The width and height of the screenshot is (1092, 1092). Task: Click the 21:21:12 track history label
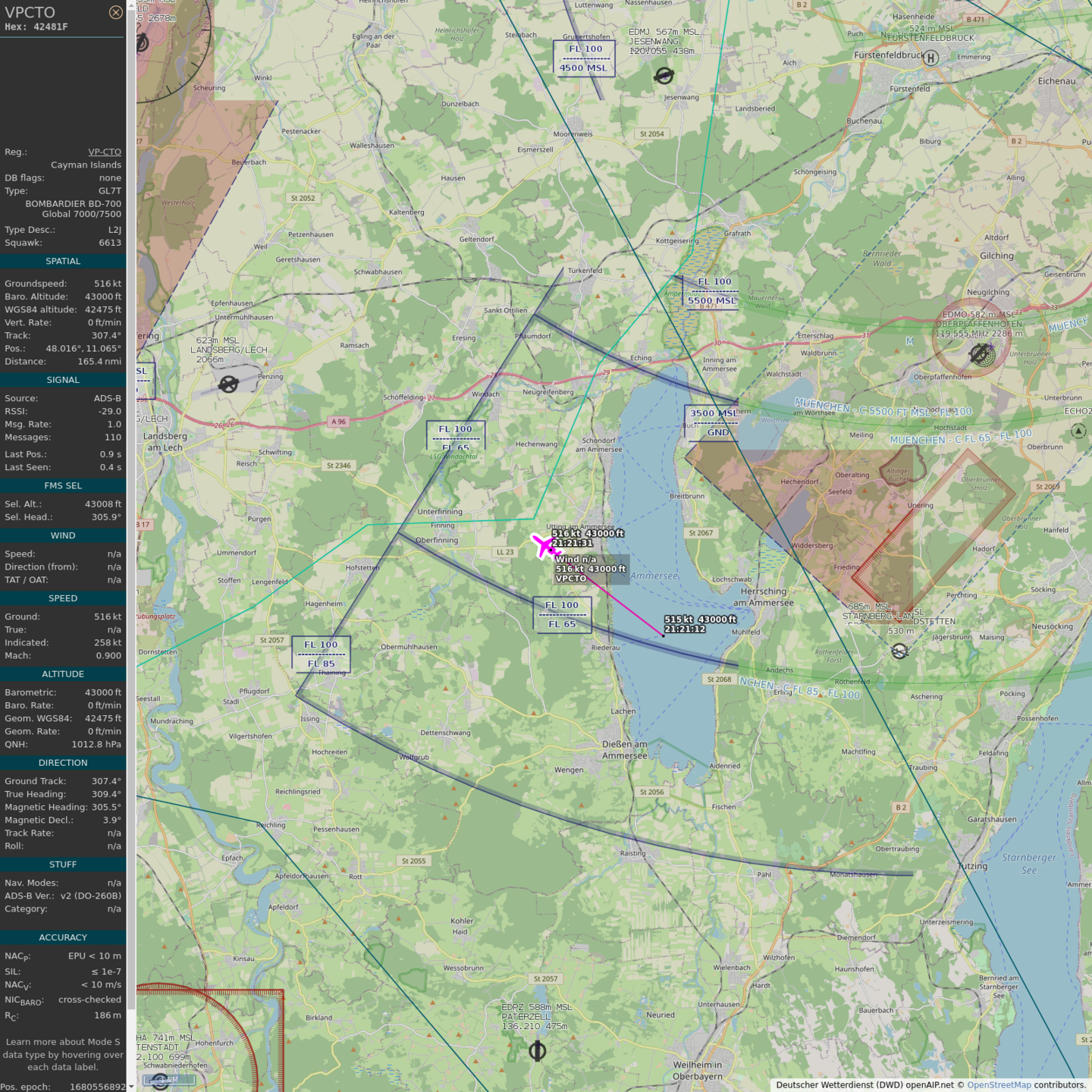(x=685, y=629)
